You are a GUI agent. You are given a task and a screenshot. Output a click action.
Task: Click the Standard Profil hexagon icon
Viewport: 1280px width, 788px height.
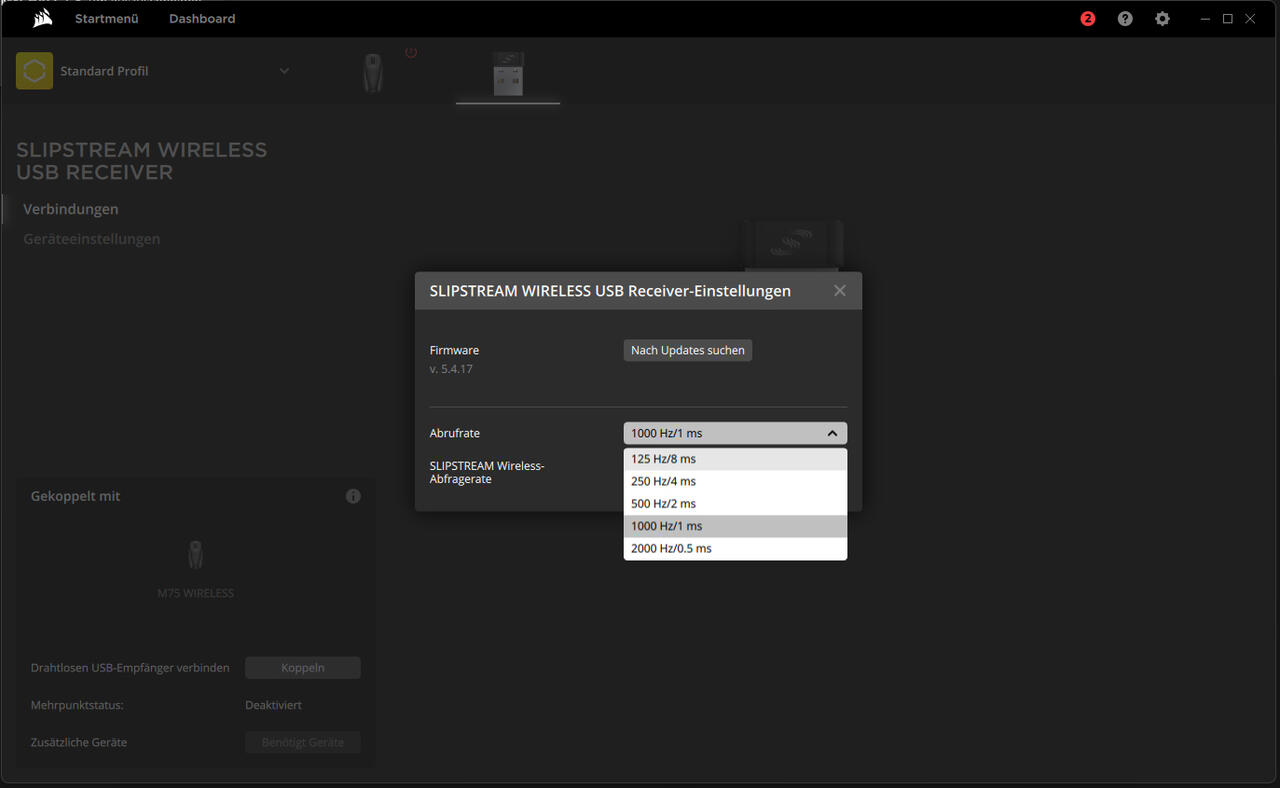[34, 71]
